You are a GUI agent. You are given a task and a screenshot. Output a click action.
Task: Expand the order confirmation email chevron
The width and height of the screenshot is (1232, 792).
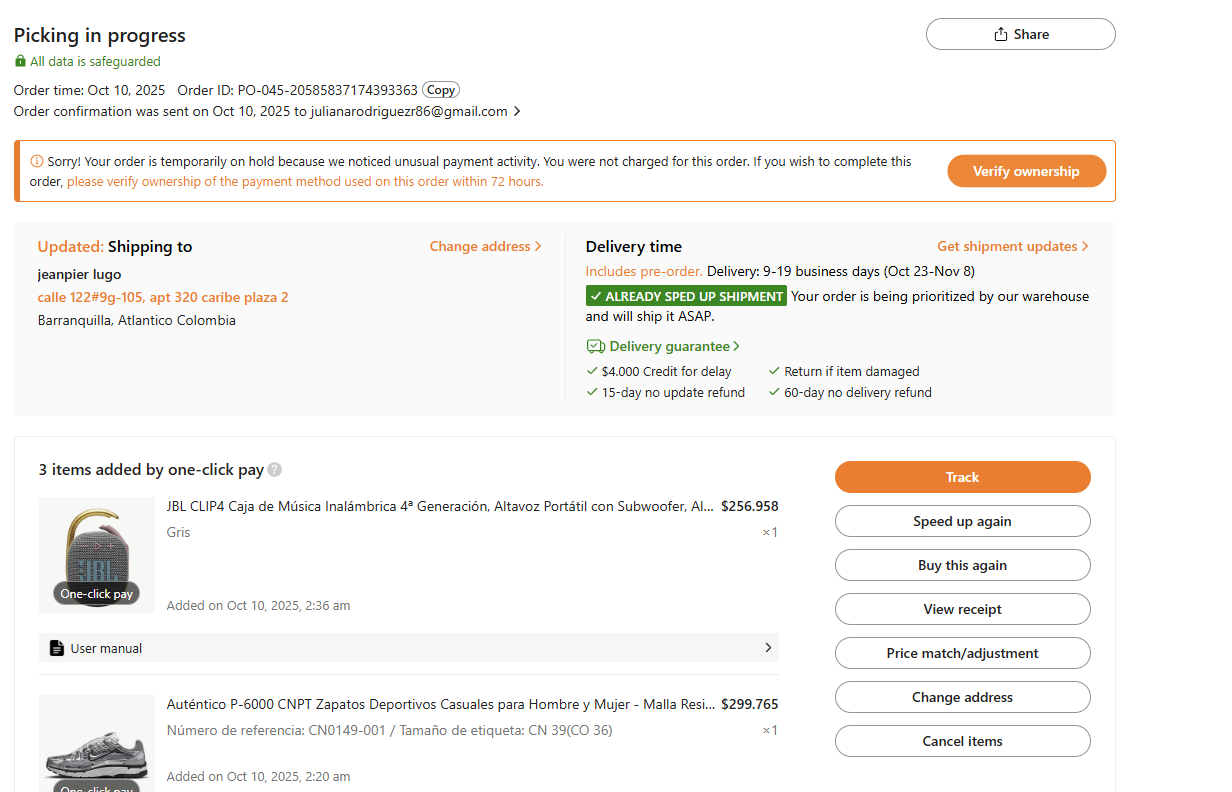click(x=517, y=112)
